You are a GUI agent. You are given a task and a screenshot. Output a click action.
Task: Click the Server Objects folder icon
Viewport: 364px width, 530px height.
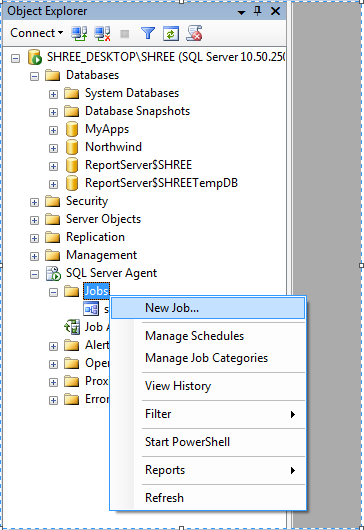52,219
